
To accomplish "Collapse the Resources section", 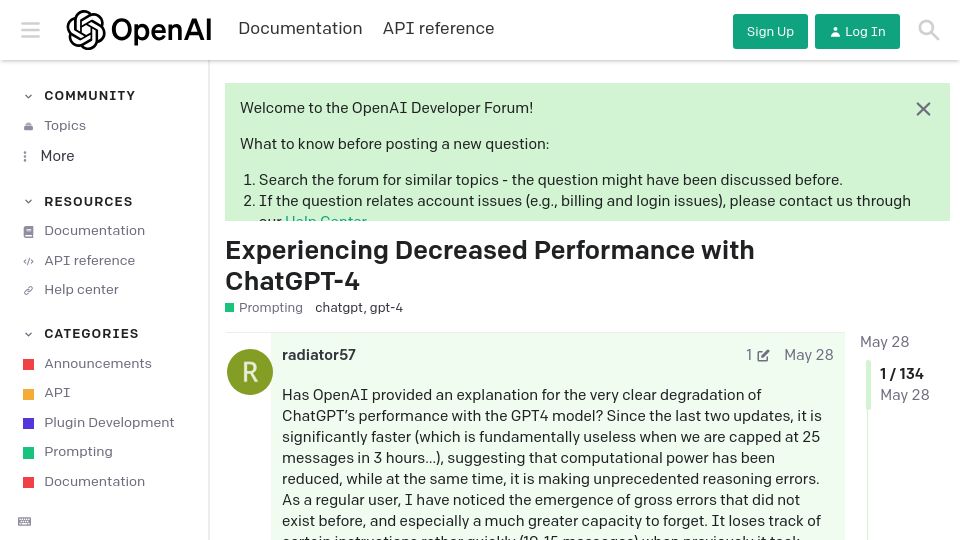I will tap(28, 201).
